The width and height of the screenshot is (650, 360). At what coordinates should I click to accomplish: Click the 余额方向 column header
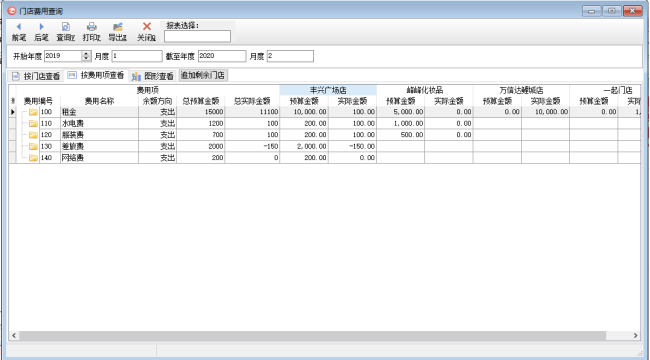tap(158, 101)
